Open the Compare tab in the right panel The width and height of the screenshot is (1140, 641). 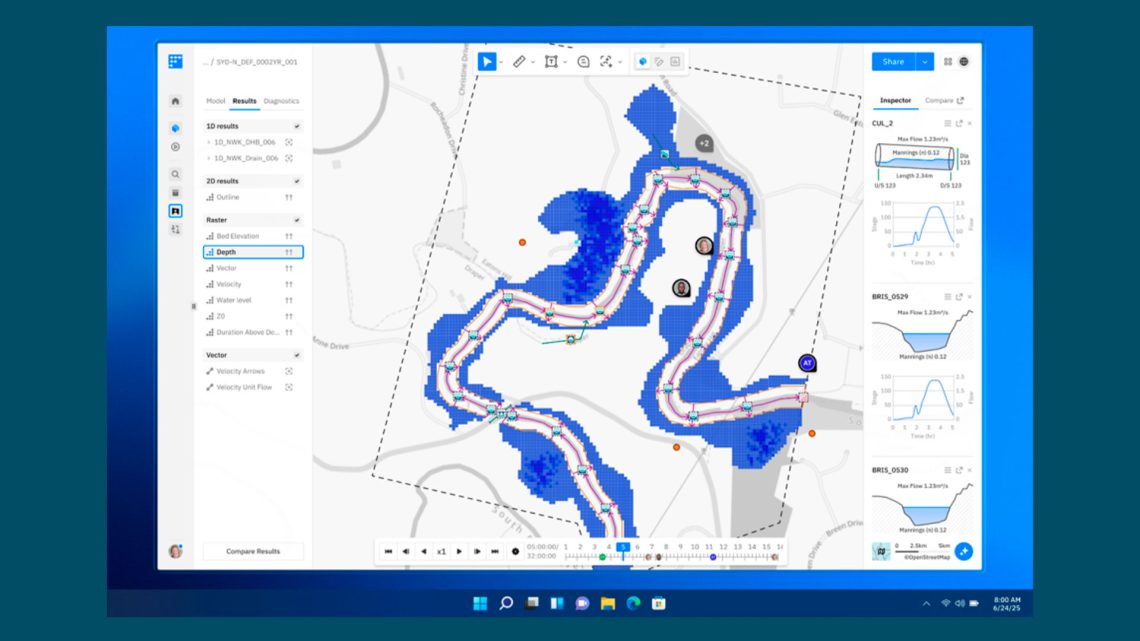click(939, 101)
